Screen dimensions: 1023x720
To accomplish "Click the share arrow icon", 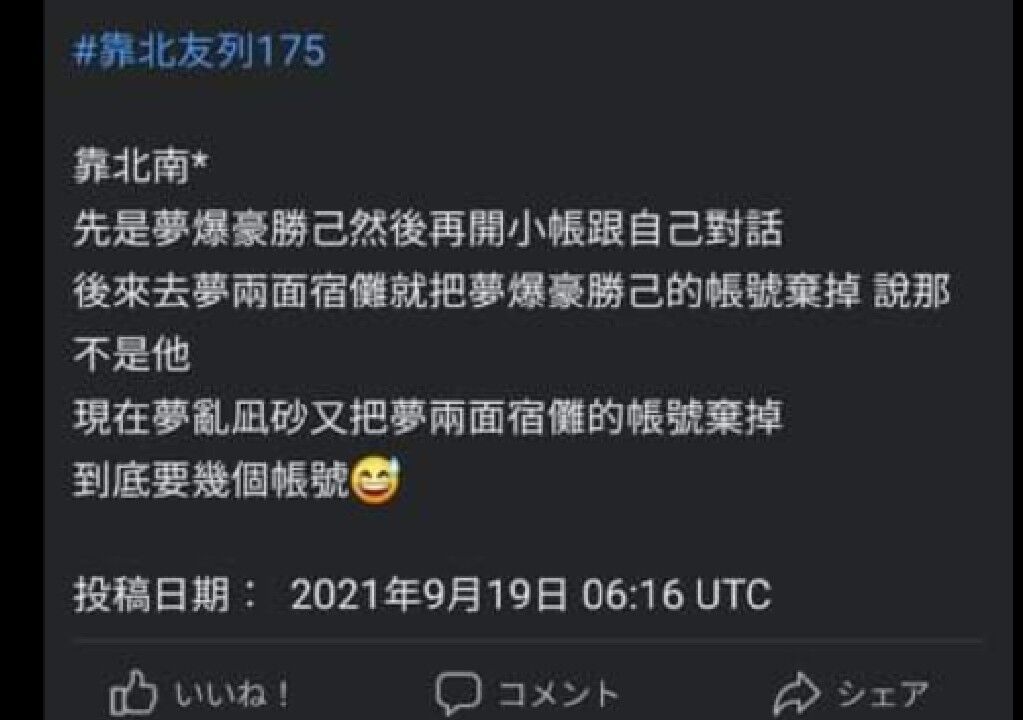I will tap(797, 694).
